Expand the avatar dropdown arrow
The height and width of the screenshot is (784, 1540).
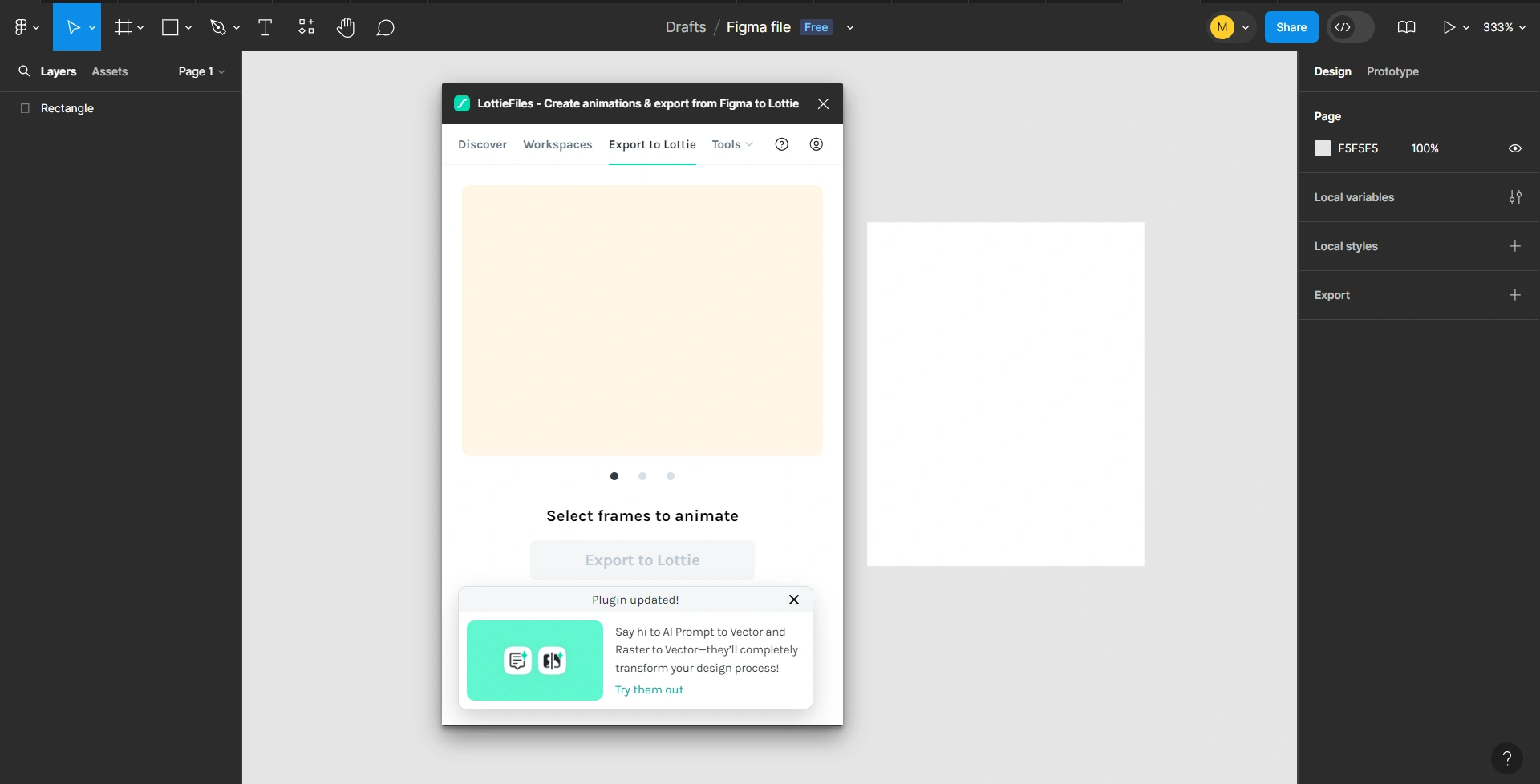[1246, 27]
